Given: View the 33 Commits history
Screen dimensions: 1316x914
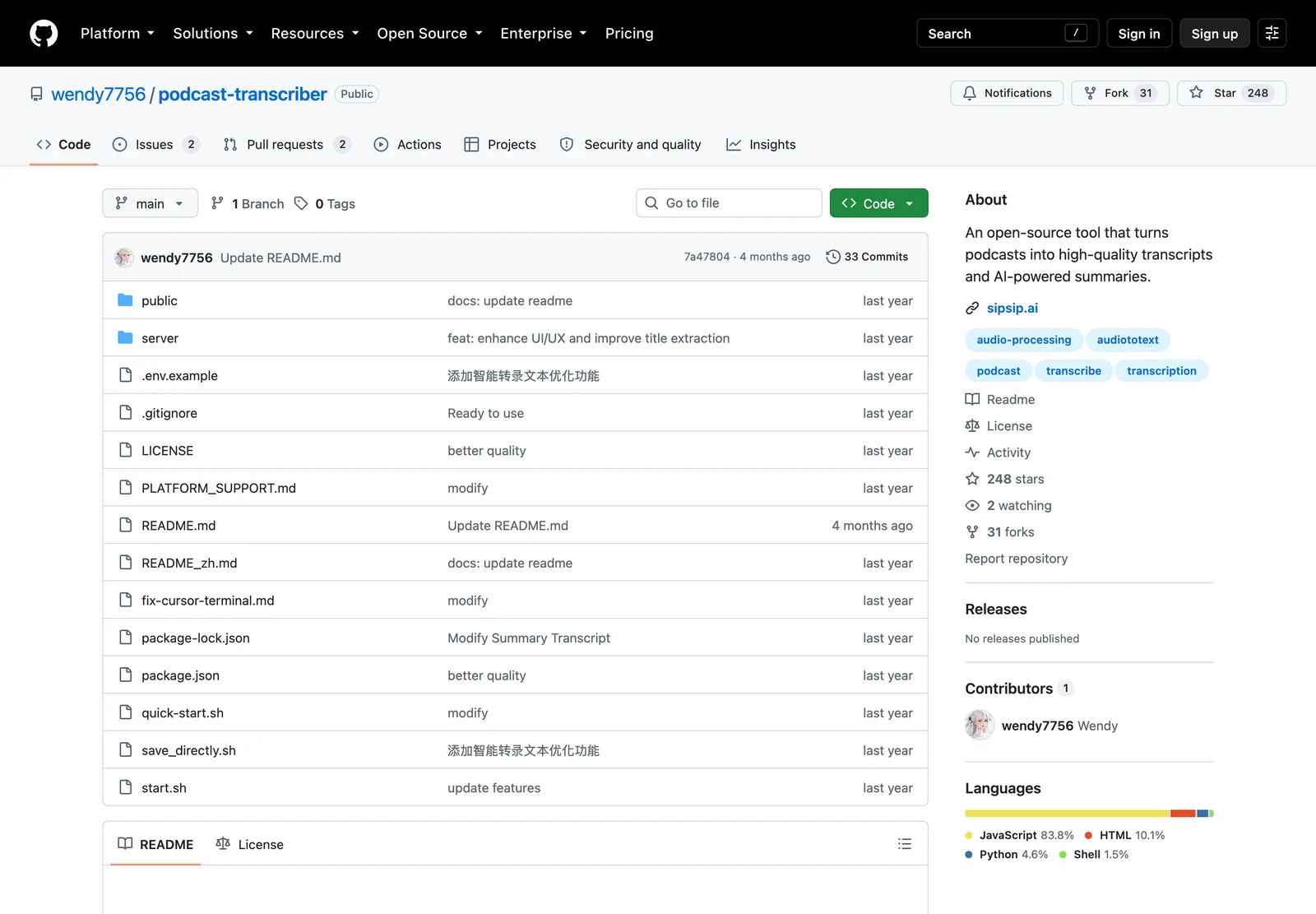Looking at the screenshot, I should (867, 257).
